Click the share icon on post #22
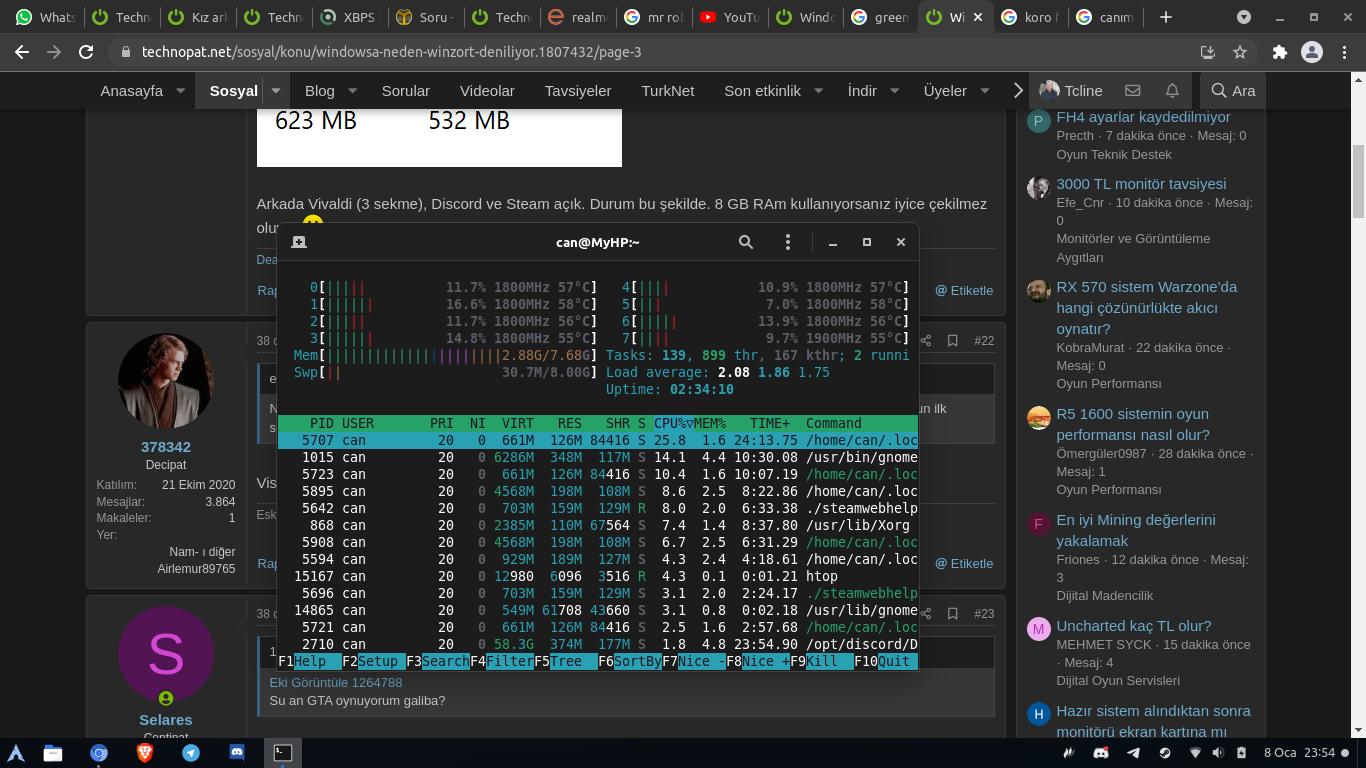This screenshot has height=768, width=1366. point(926,341)
